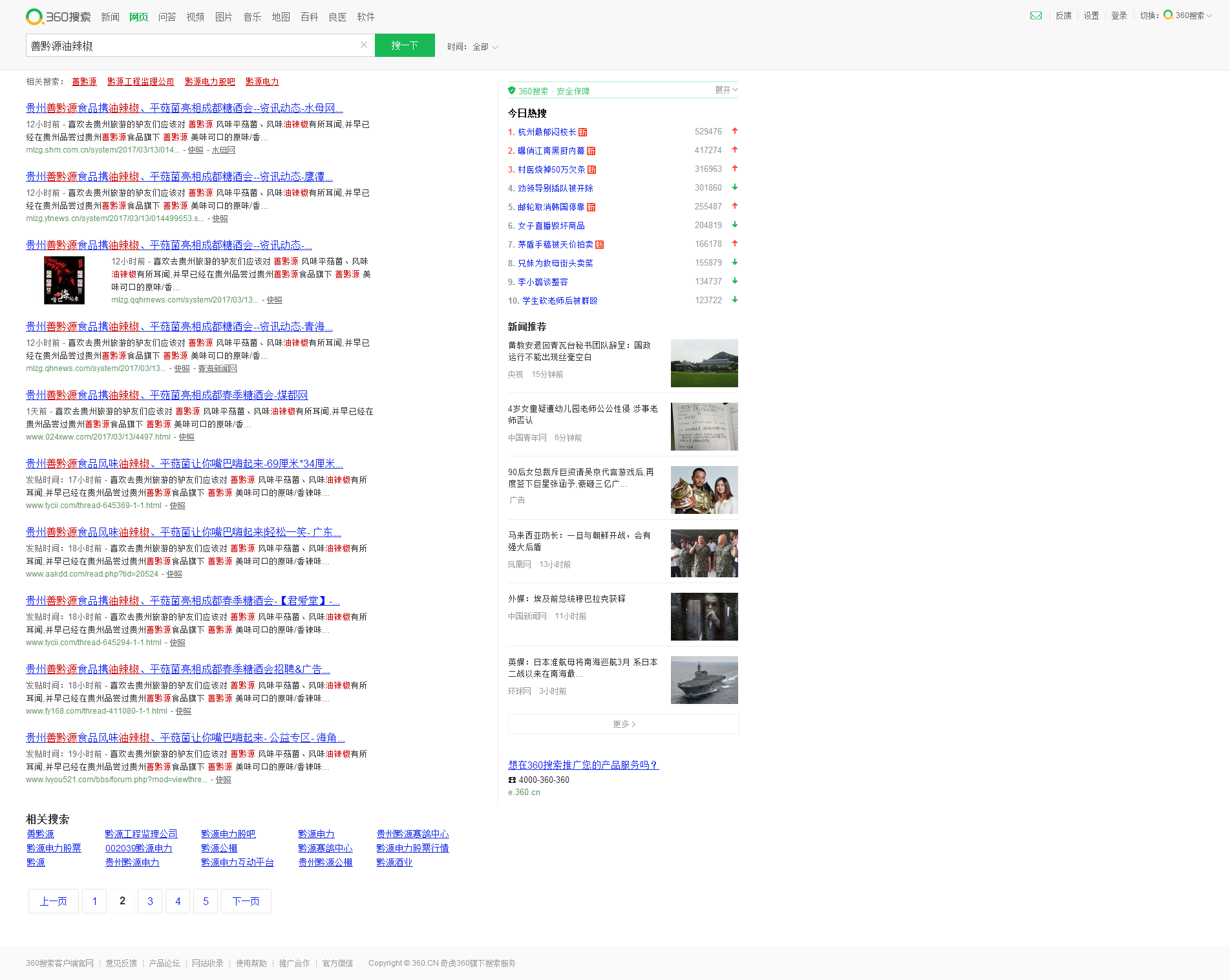This screenshot has height=980, width=1230.
Task: Click the up arrow beside 166178
Action: point(735,244)
